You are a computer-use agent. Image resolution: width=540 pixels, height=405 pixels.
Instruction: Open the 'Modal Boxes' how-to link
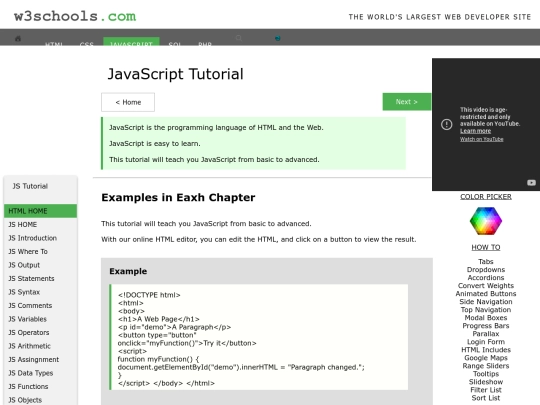coord(486,318)
